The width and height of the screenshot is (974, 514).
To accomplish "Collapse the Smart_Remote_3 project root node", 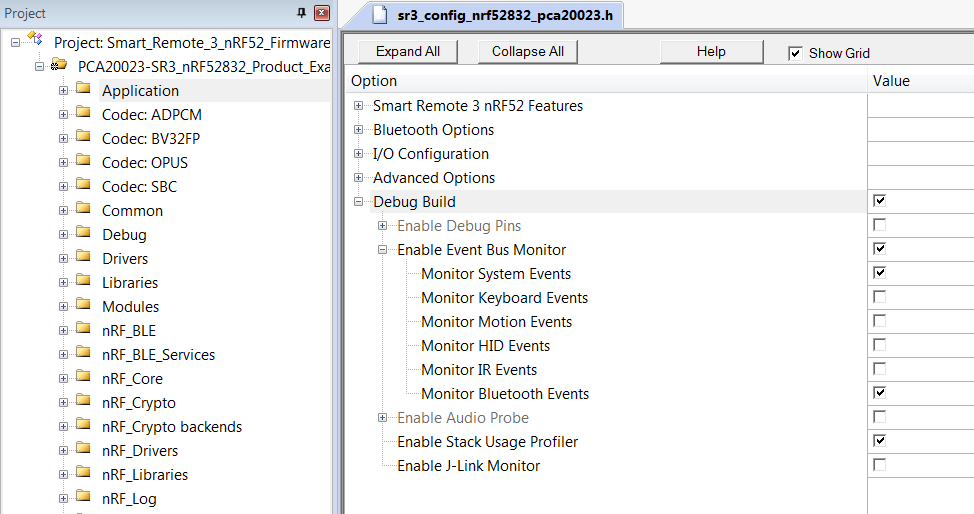I will point(16,42).
